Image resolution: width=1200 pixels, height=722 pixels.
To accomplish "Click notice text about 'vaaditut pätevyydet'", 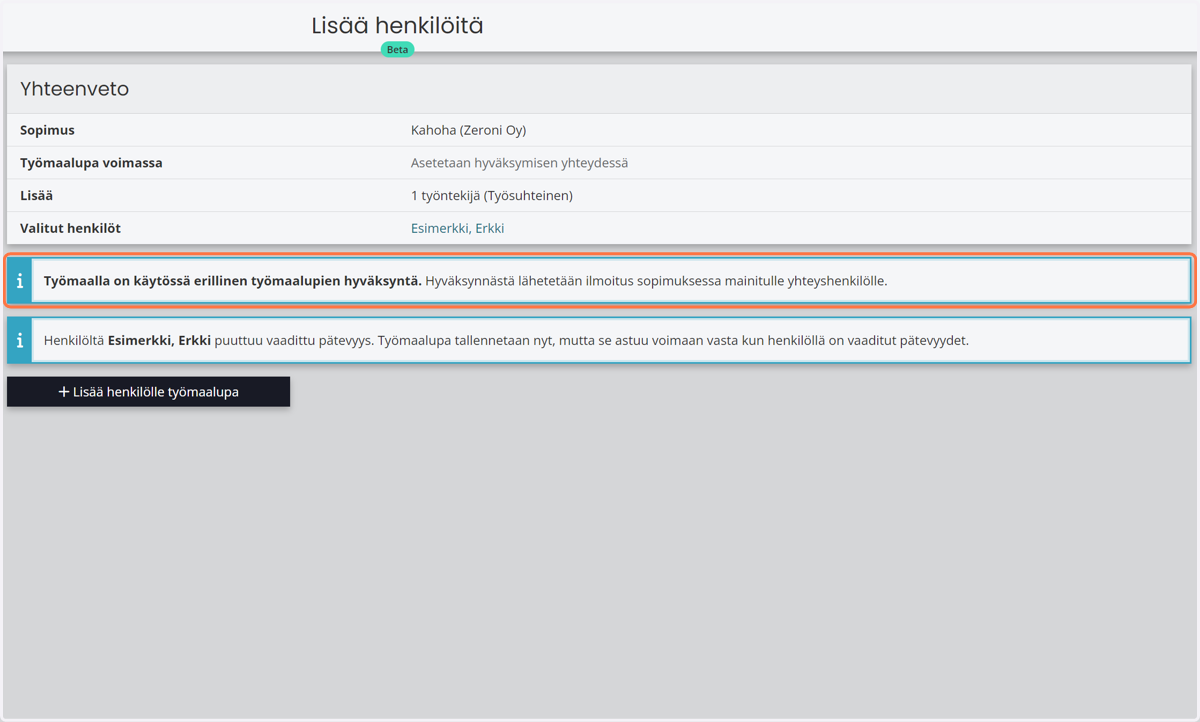I will coord(506,340).
